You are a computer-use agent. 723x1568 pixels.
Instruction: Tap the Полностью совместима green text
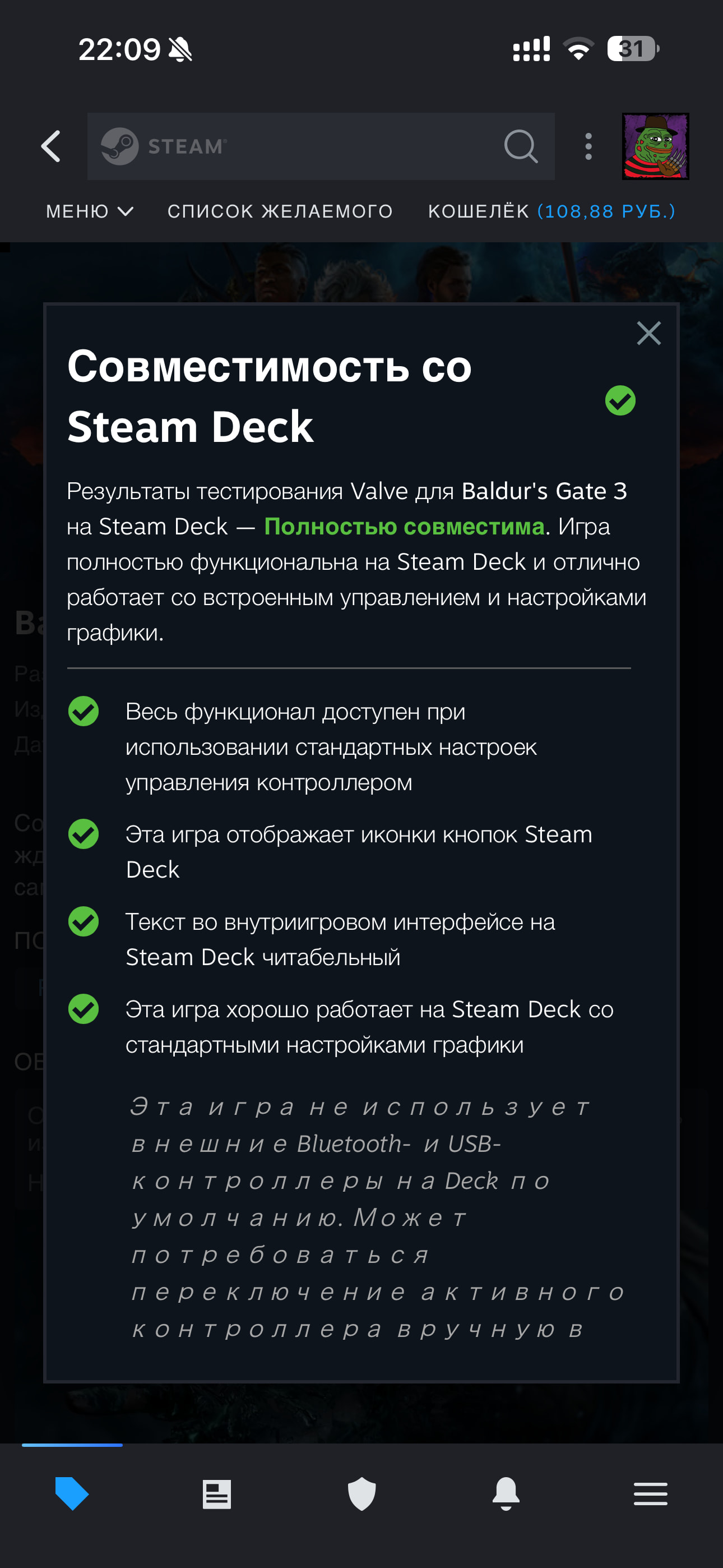(x=404, y=527)
